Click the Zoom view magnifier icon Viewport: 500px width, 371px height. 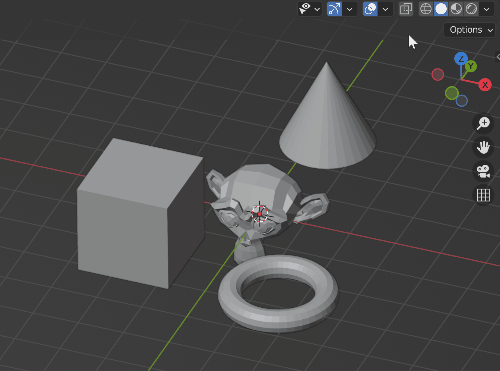tap(483, 123)
